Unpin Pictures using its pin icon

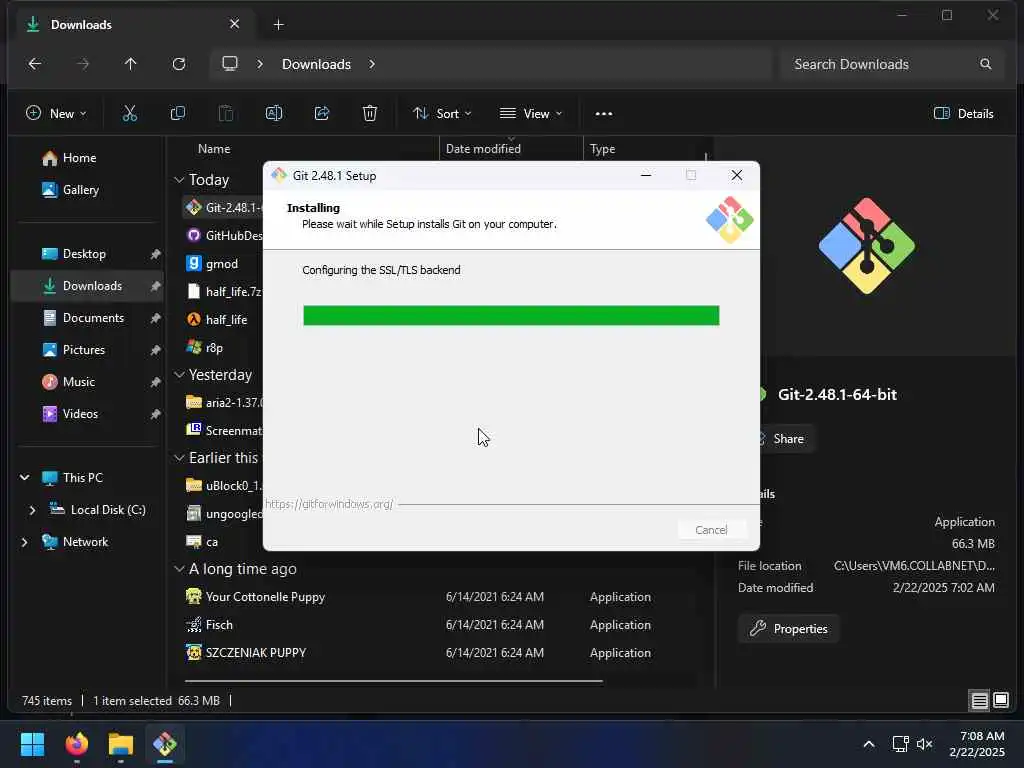tap(155, 350)
